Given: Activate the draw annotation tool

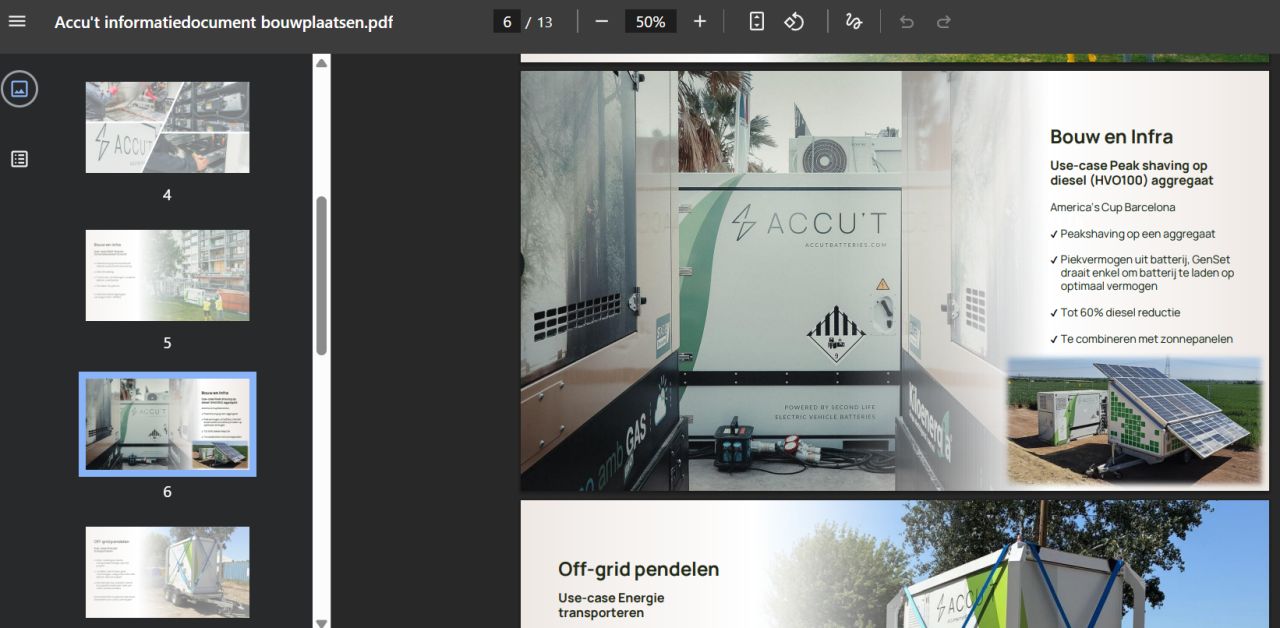Looking at the screenshot, I should 853,22.
